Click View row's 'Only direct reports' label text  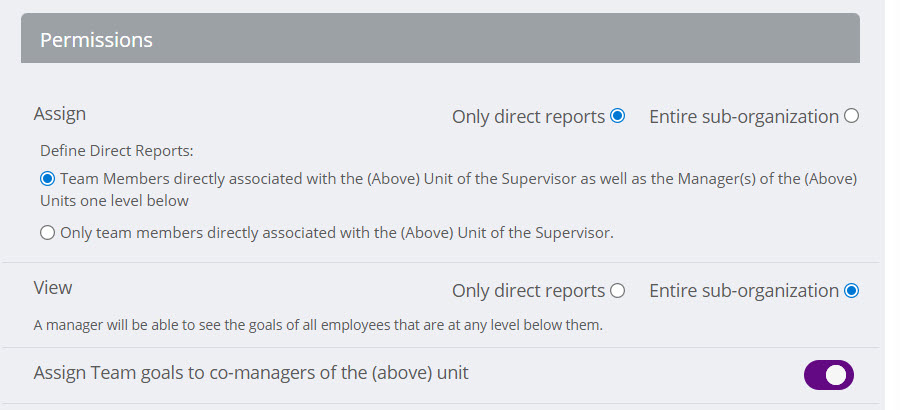tap(528, 291)
